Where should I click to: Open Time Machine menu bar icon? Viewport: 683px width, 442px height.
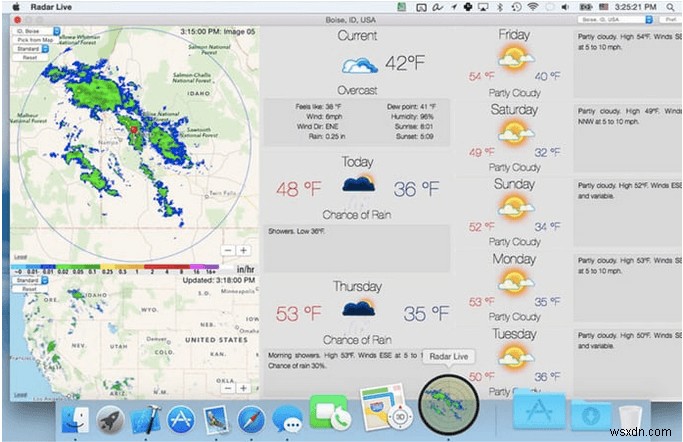(x=516, y=7)
